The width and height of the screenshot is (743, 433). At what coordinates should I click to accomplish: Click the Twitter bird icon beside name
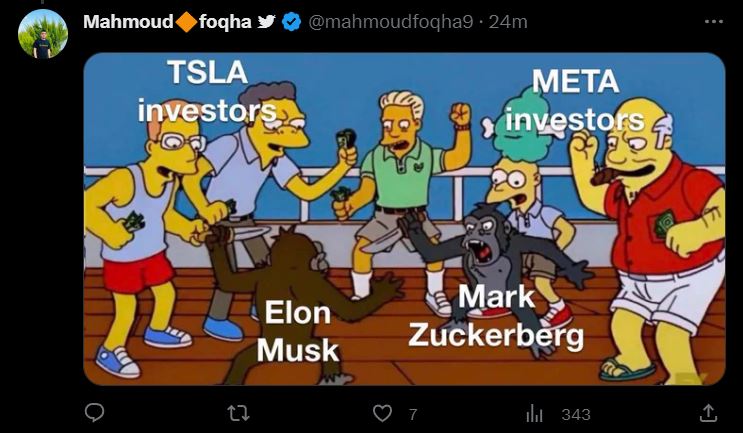coord(267,21)
